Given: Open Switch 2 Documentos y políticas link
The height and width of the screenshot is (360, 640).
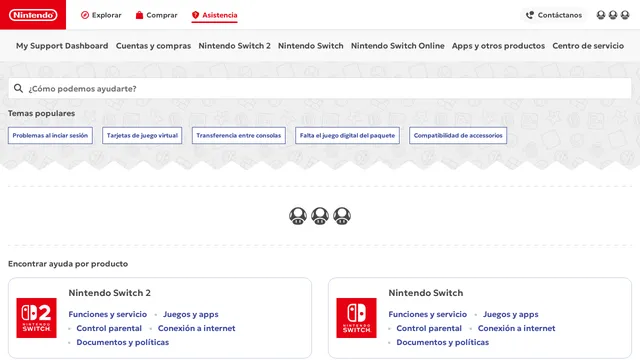Looking at the screenshot, I should (x=122, y=342).
